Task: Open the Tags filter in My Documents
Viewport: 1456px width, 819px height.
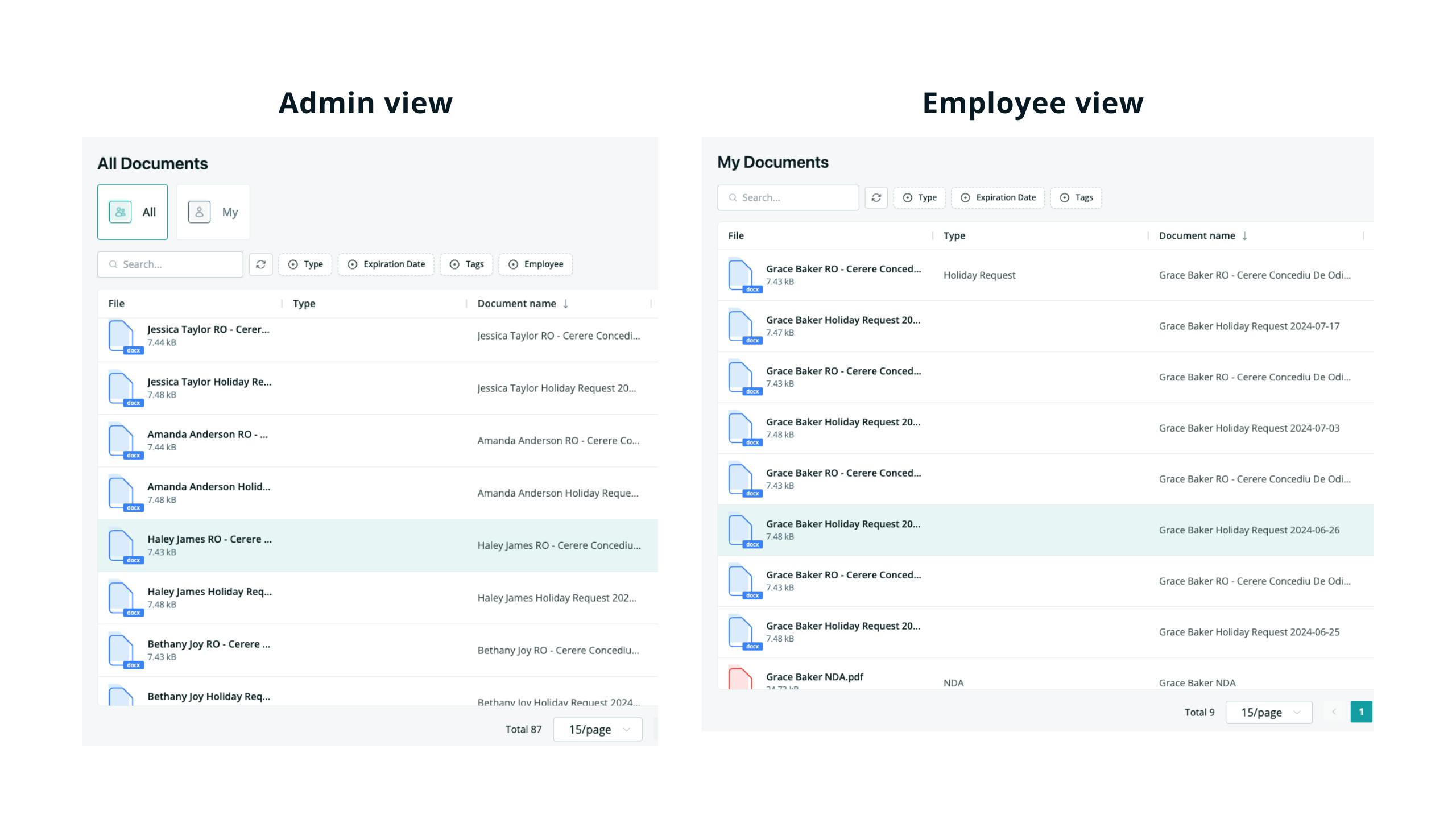Action: click(1076, 197)
